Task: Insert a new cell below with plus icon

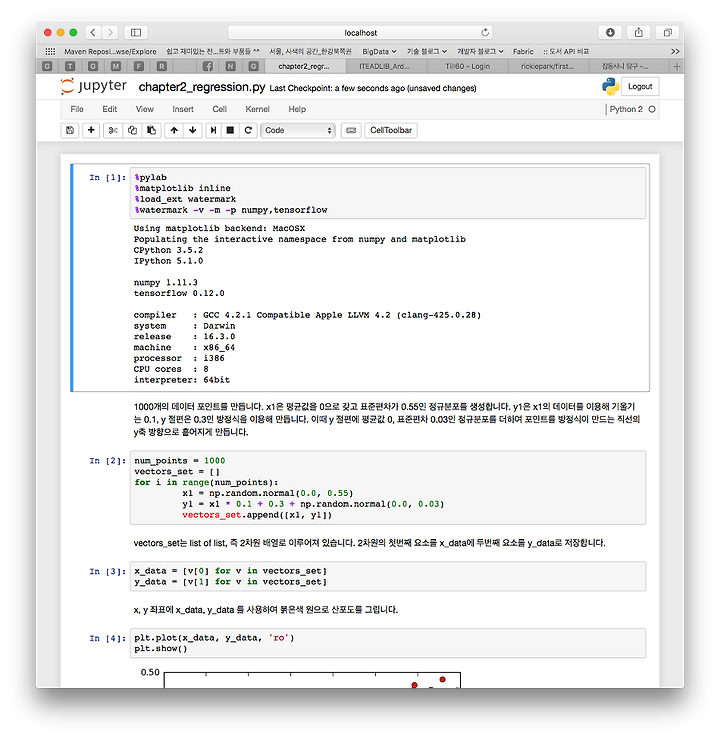Action: [x=91, y=131]
